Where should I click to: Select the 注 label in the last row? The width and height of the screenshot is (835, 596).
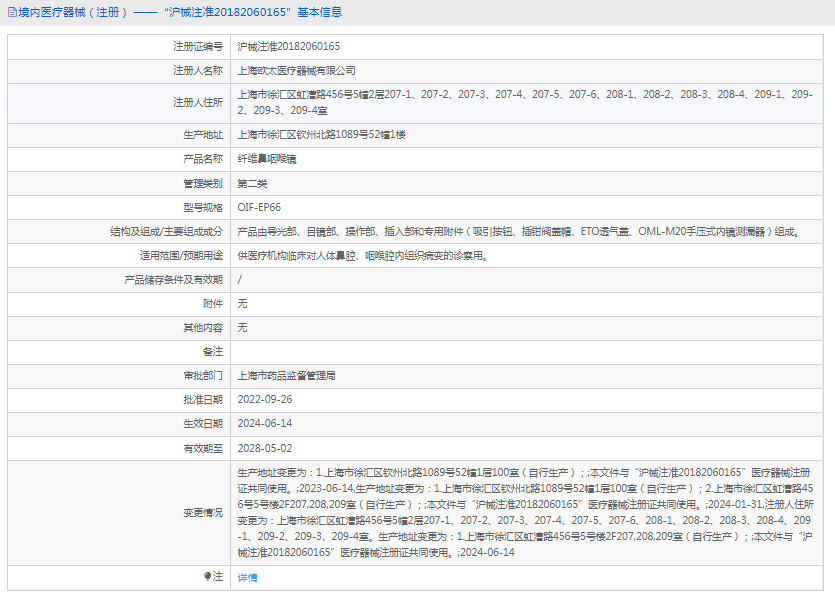click(x=218, y=576)
